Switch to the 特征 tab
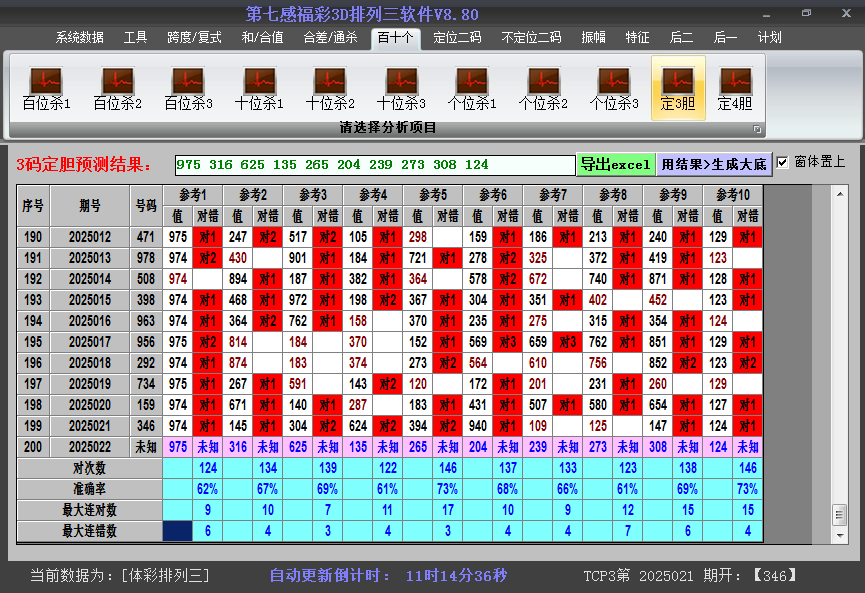 pos(637,38)
